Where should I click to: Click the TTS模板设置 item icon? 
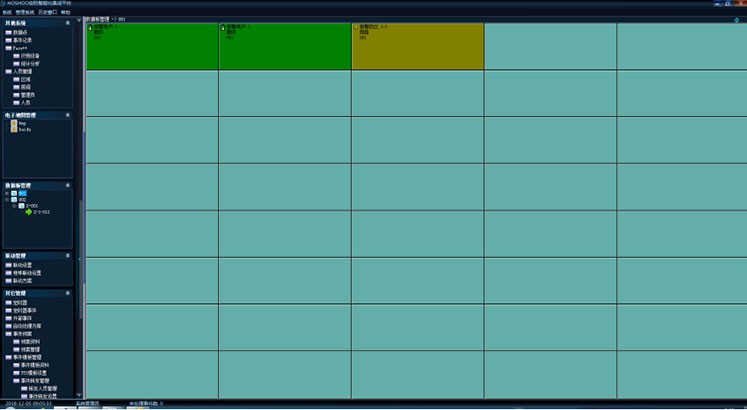16,373
